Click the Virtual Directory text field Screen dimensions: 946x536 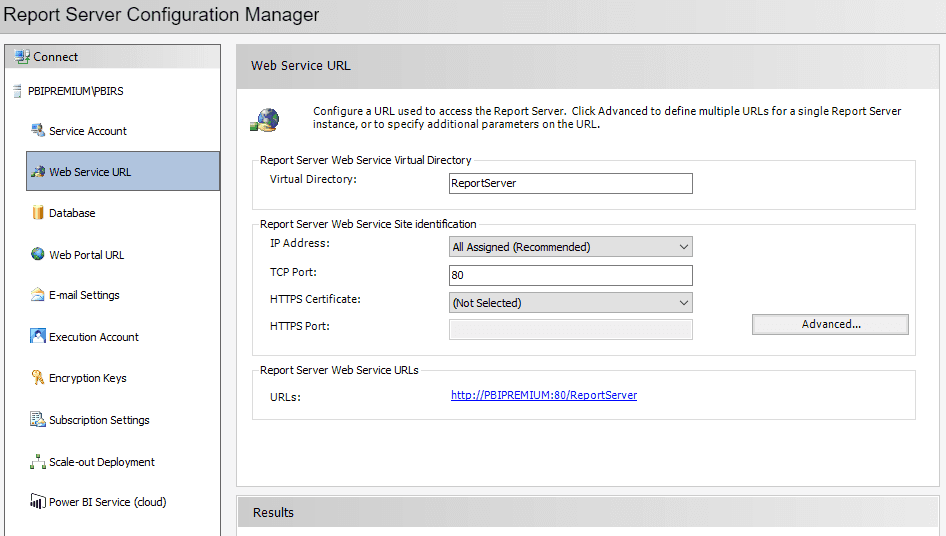(571, 183)
